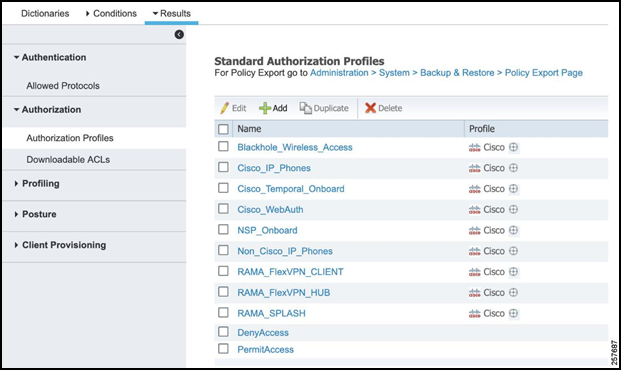The width and height of the screenshot is (621, 370).
Task: Collapse the left navigation panel arrow
Action: (x=179, y=34)
